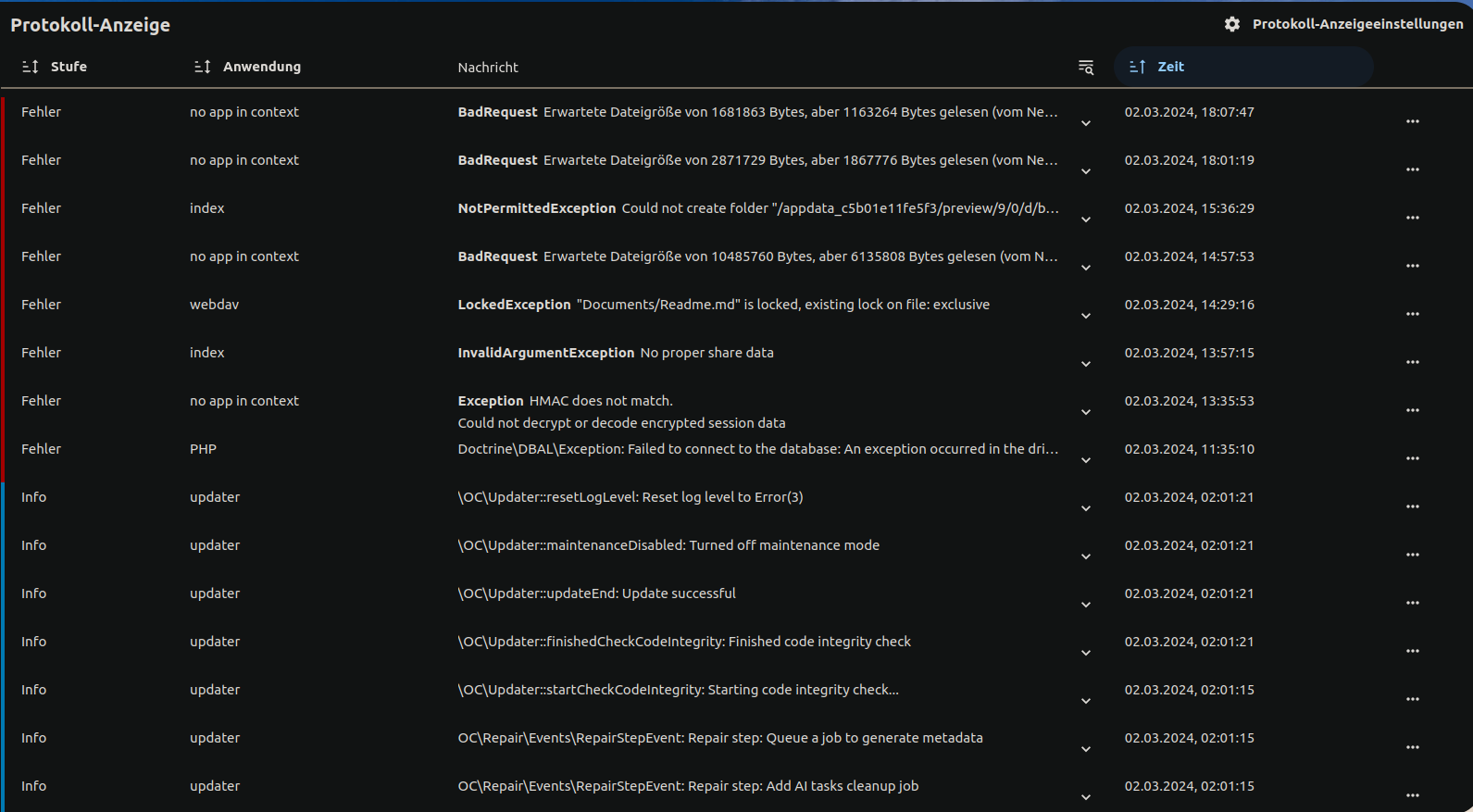This screenshot has height=812, width=1473.
Task: Click Could not decrypt session data text
Action: coord(621,423)
